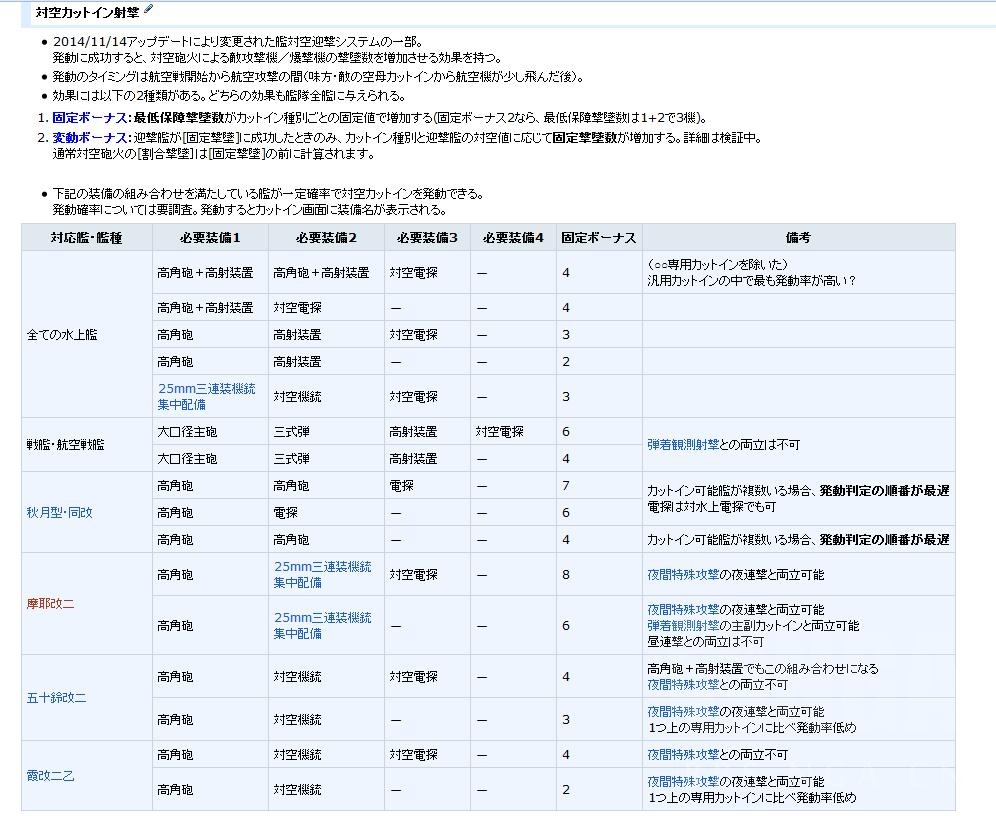Click 高射装置 in the 全ての水上艦 bonus 2 row
Screen dimensions: 996x816
point(297,362)
